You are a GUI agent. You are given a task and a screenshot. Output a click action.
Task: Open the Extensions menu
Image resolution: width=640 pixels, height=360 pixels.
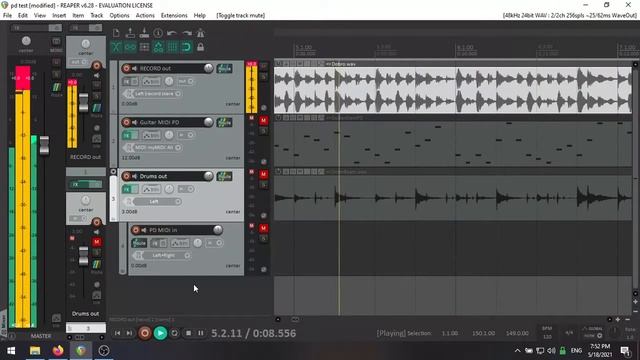[174, 16]
